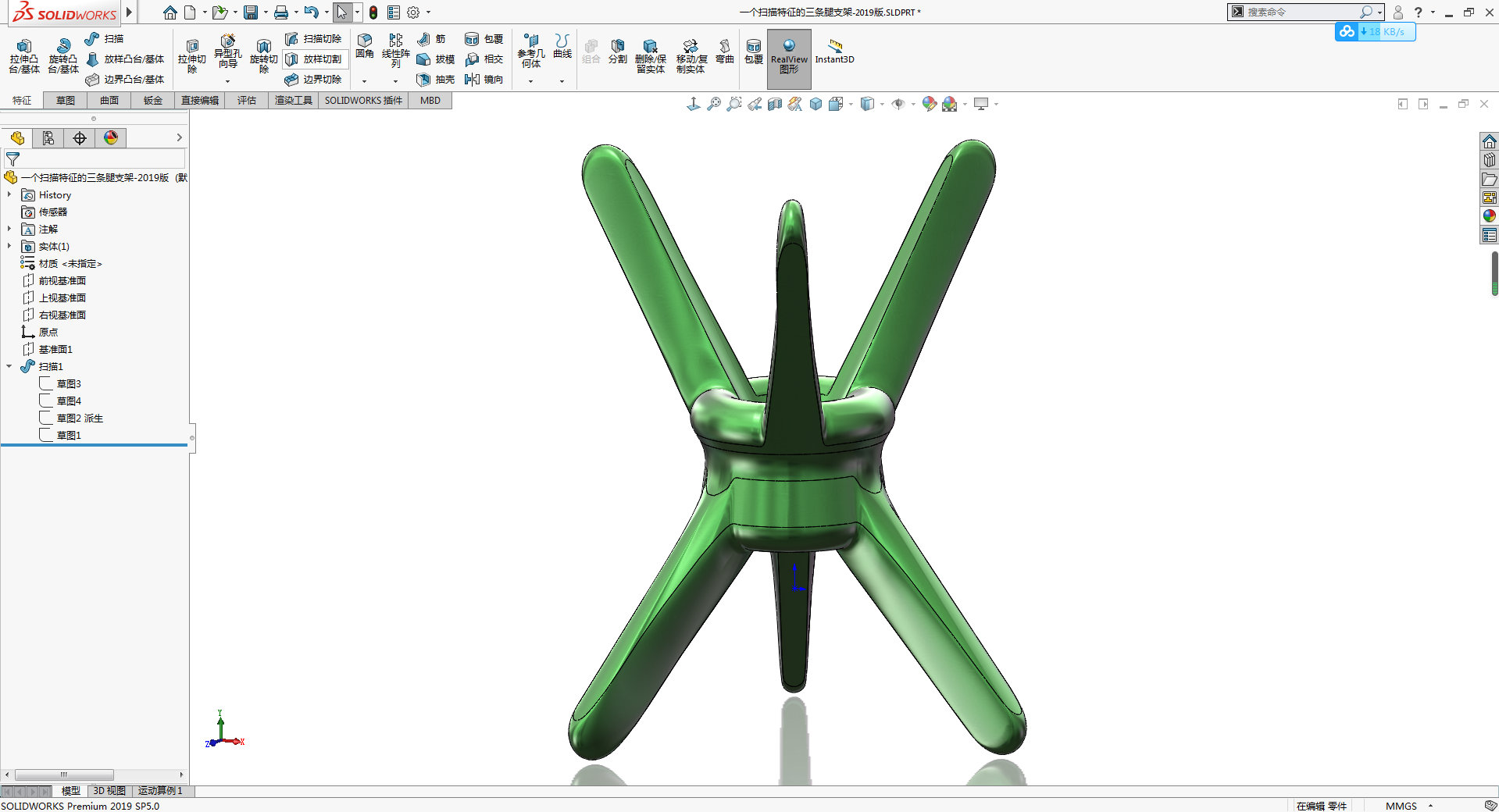Open the DisplayManager color ball tab
Image resolution: width=1499 pixels, height=812 pixels.
[111, 138]
